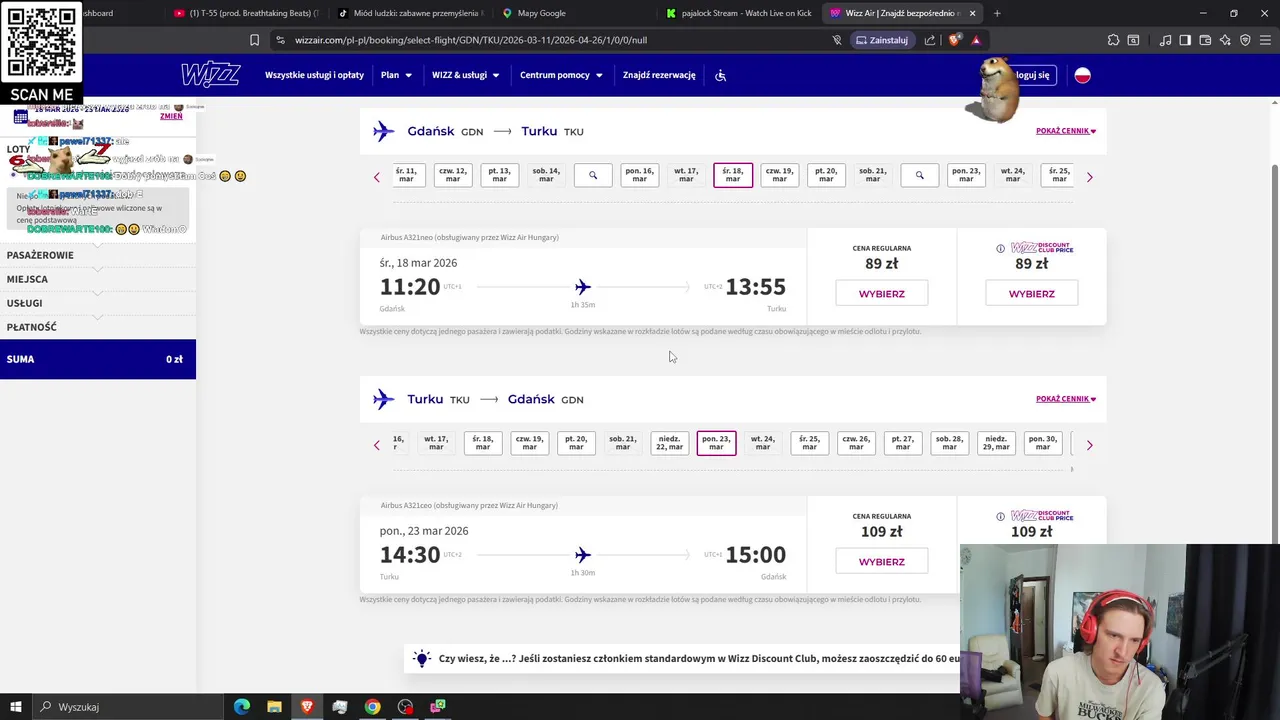The height and width of the screenshot is (720, 1280).
Task: Open the Leo AI sparkle icon
Action: (1225, 40)
